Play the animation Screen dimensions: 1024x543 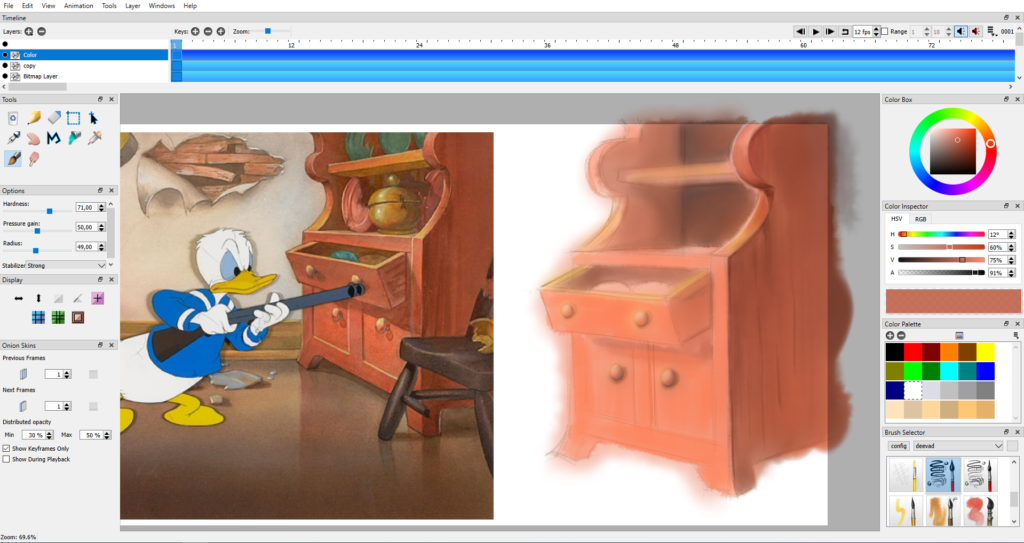(x=816, y=31)
